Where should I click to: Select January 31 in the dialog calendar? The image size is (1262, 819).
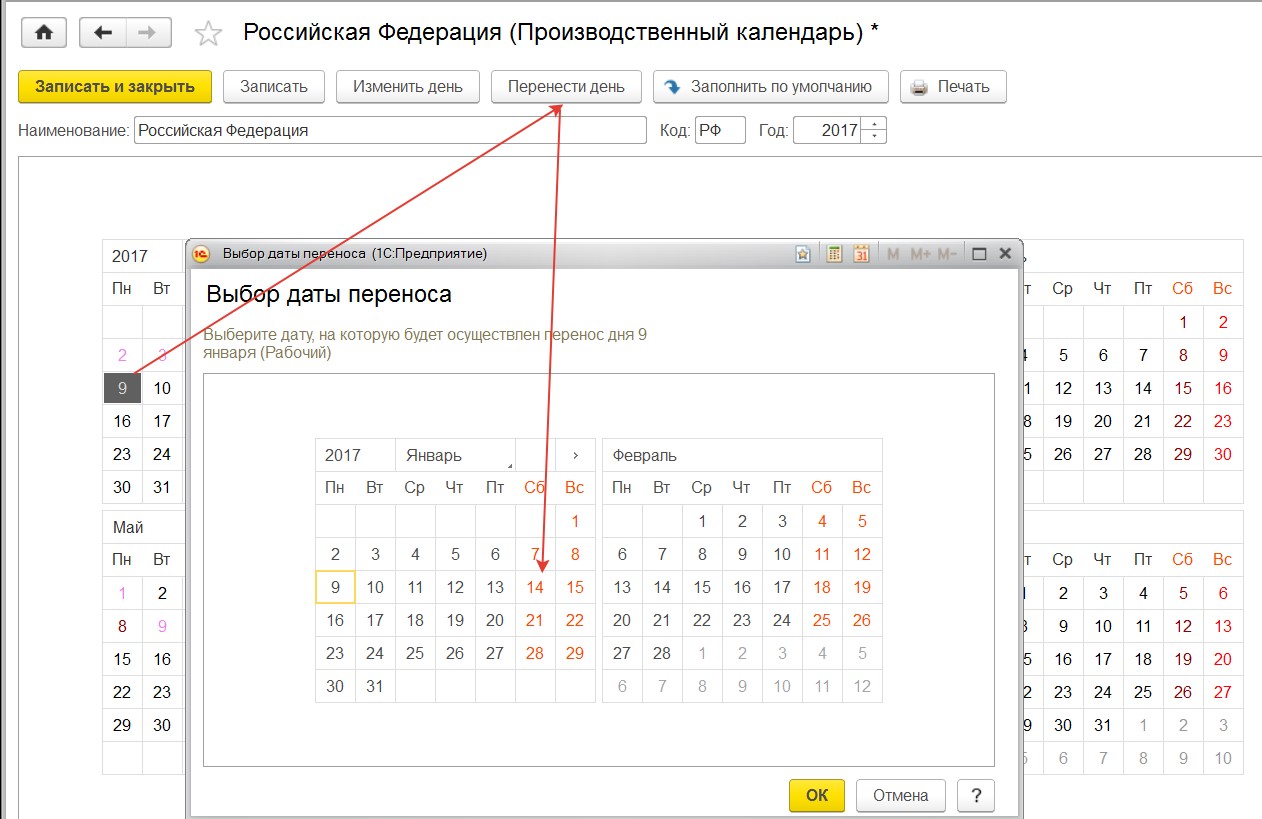(375, 686)
